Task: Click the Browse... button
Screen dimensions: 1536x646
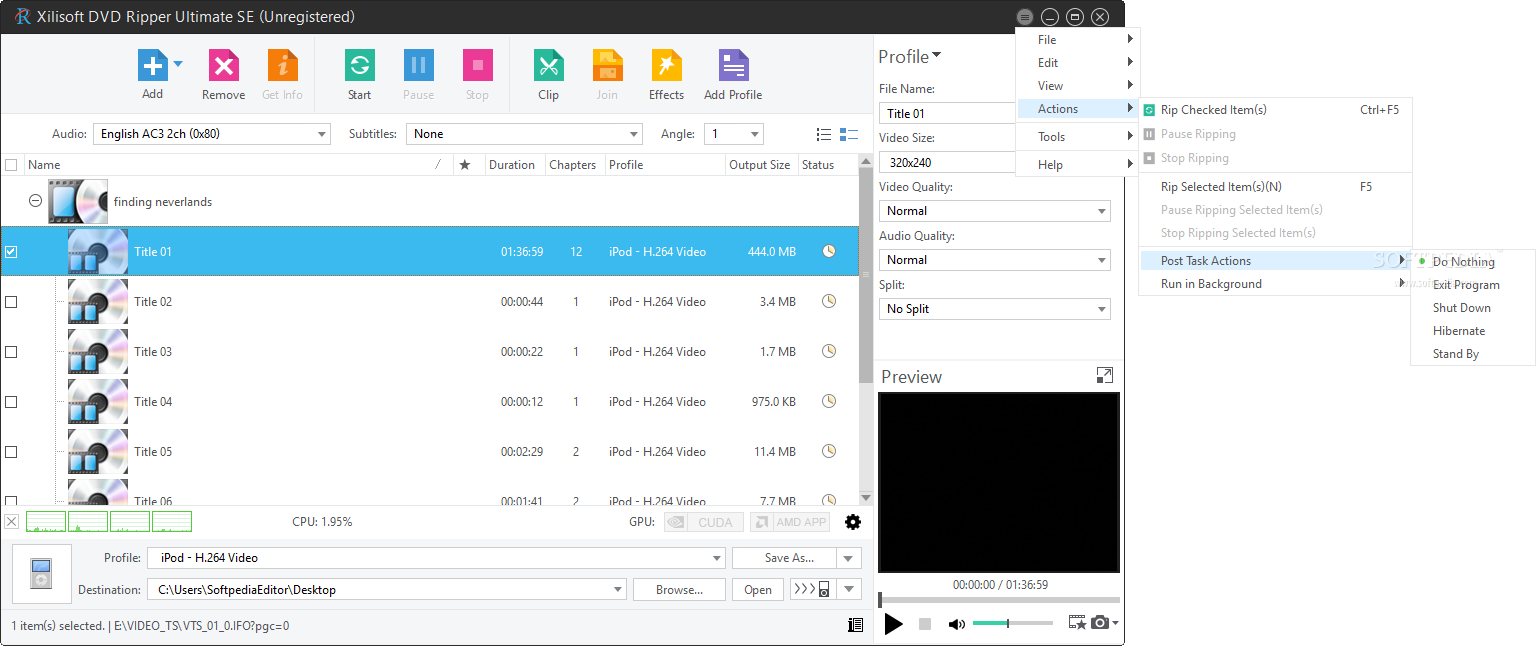Action: (x=679, y=590)
